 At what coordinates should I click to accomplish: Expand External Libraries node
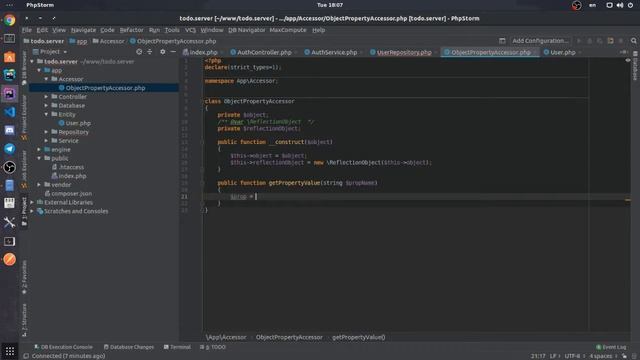(x=32, y=202)
